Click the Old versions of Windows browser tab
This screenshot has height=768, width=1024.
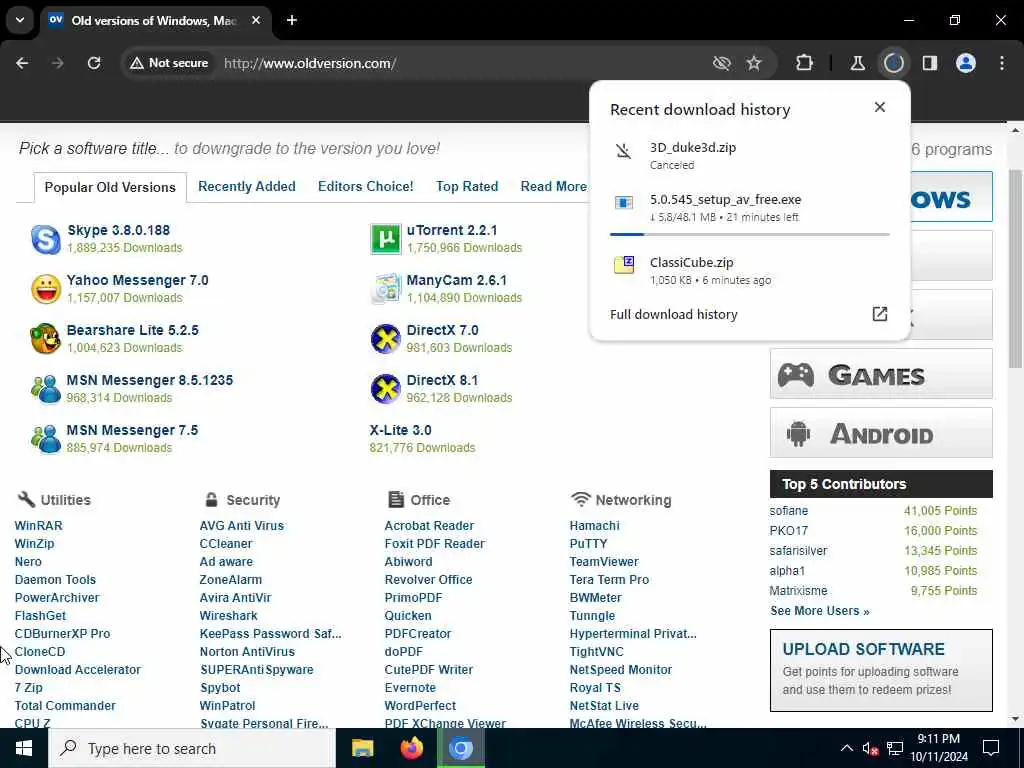click(155, 20)
